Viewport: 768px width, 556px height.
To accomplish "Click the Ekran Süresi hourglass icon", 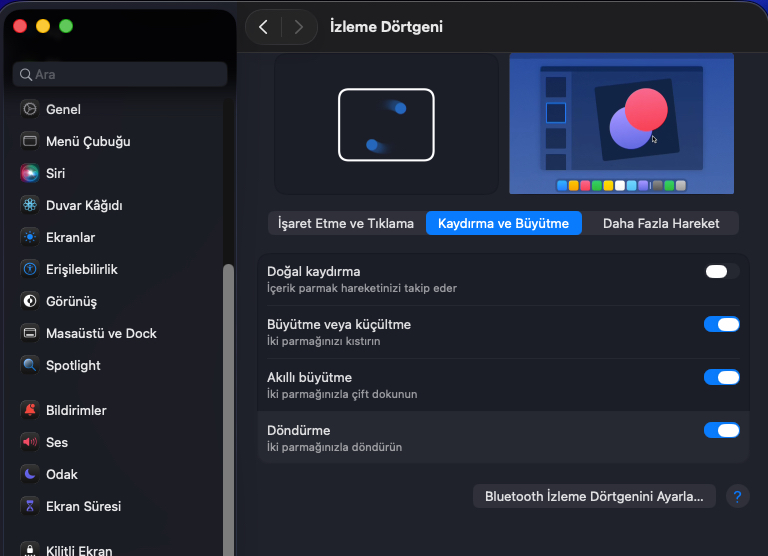I will [30, 506].
